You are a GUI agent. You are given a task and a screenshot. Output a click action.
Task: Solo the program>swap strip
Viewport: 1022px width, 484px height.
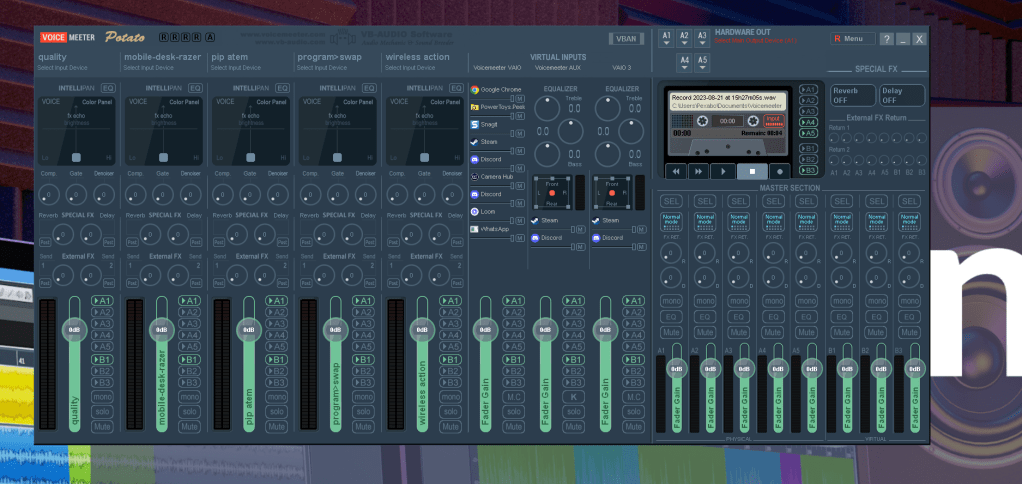click(363, 412)
